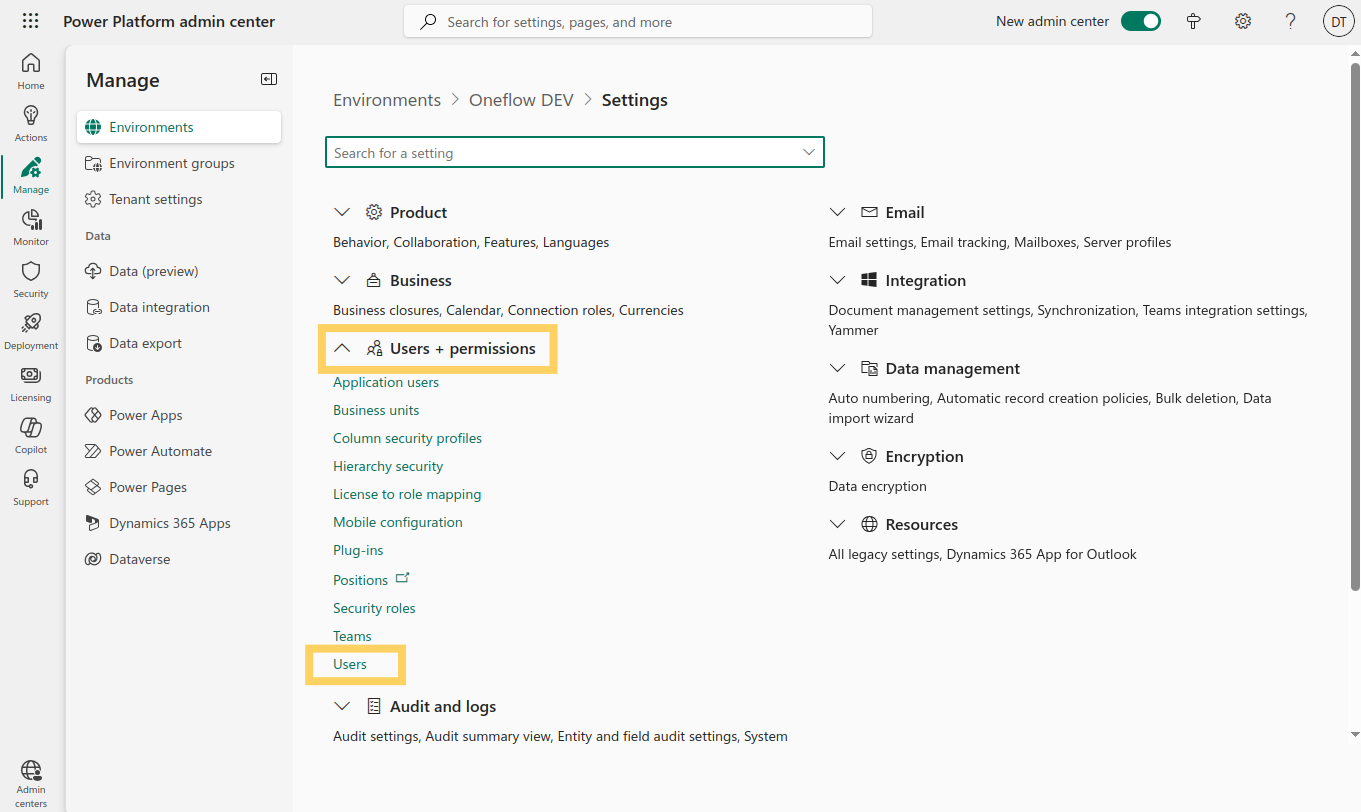Open Admin centers at rail bottom
The height and width of the screenshot is (812, 1361).
pyautogui.click(x=31, y=783)
